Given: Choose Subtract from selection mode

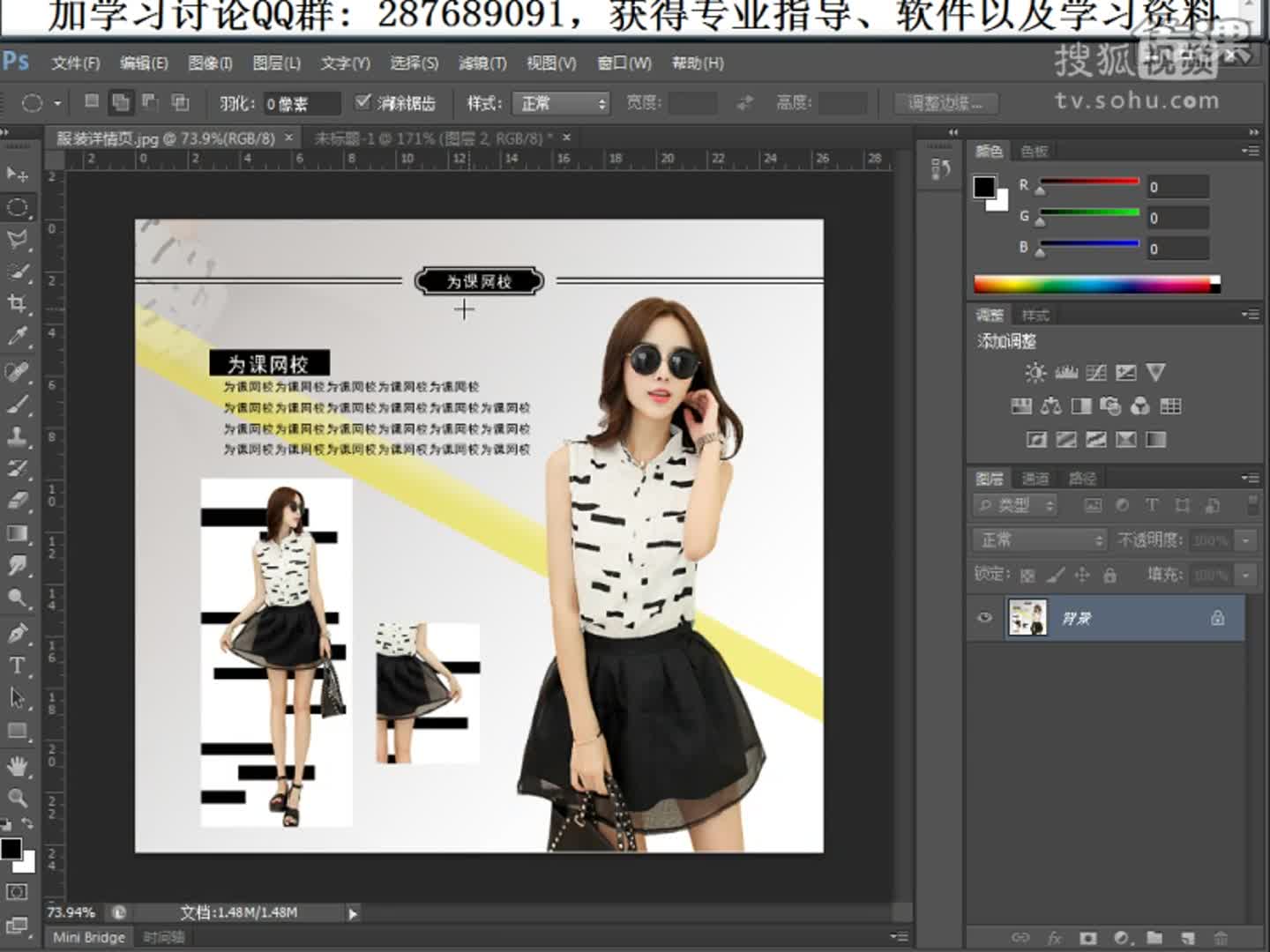Looking at the screenshot, I should (x=150, y=102).
